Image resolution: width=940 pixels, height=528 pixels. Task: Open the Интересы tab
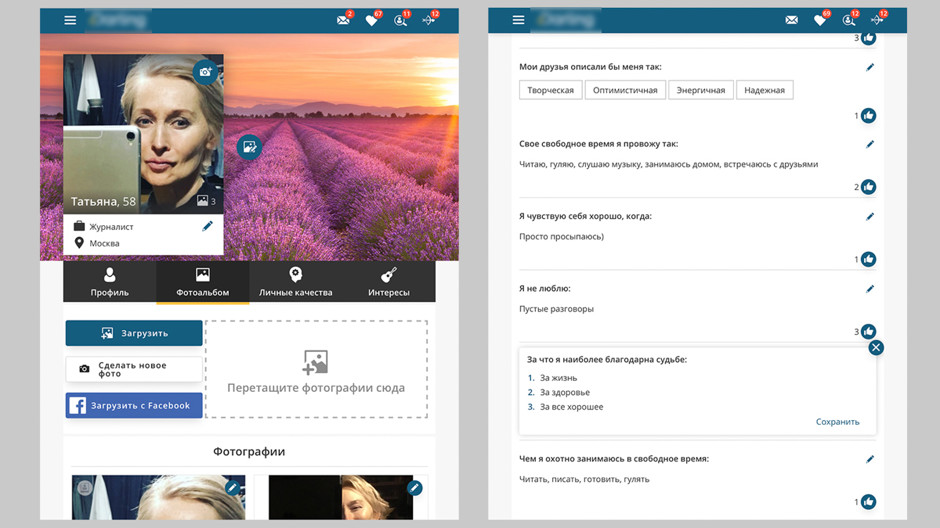pyautogui.click(x=388, y=282)
